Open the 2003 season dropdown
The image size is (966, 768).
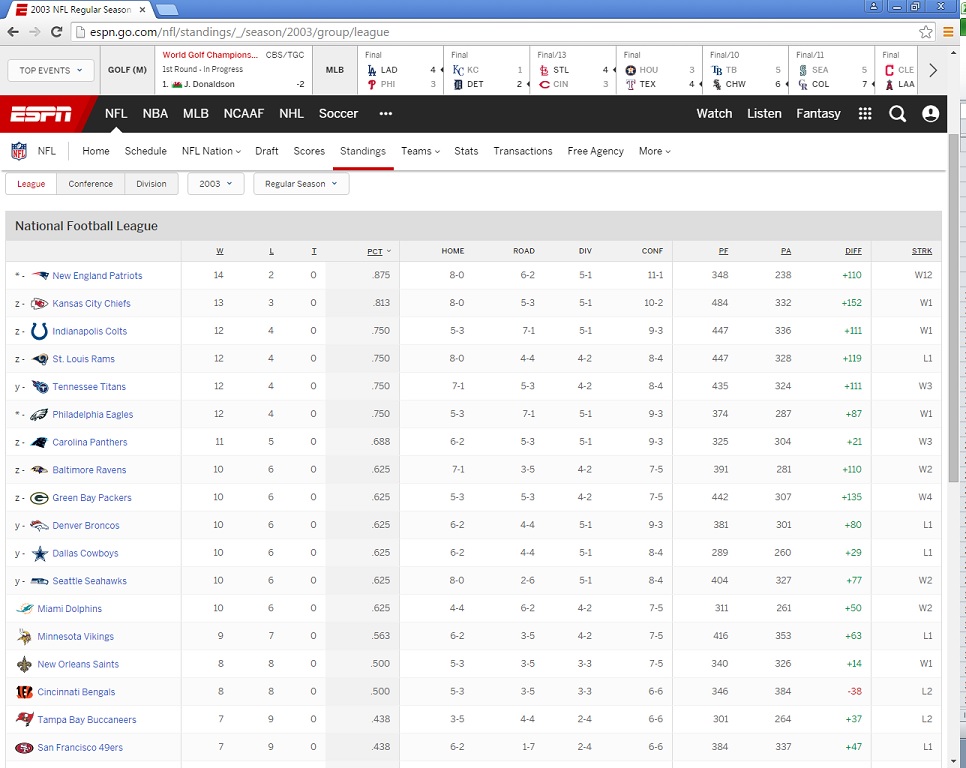(216, 184)
